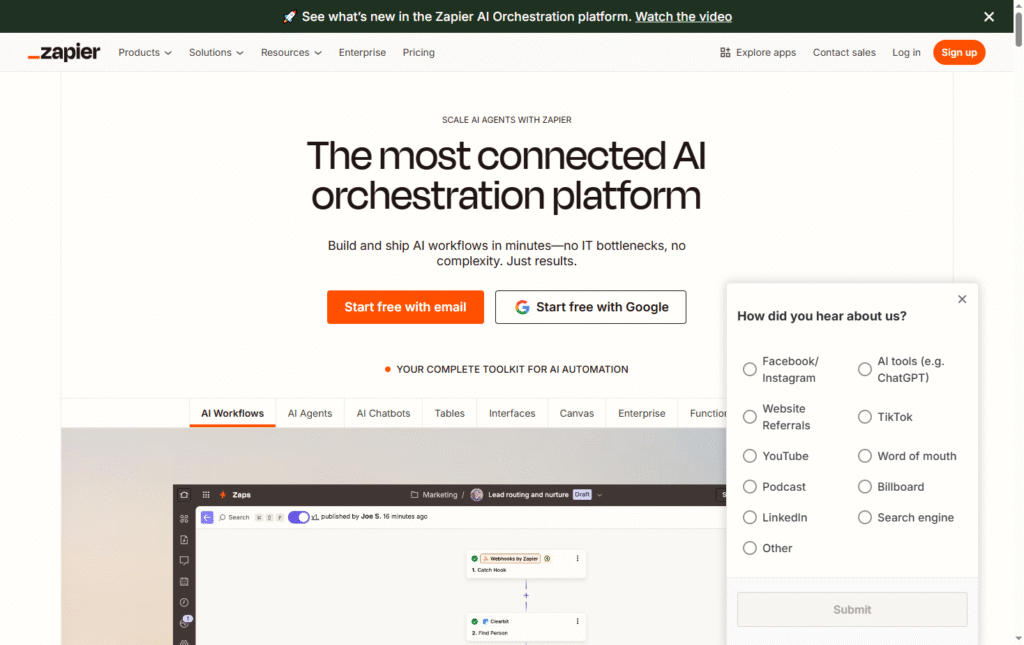The image size is (1024, 645).
Task: Close the announcement banner with X
Action: [x=989, y=16]
